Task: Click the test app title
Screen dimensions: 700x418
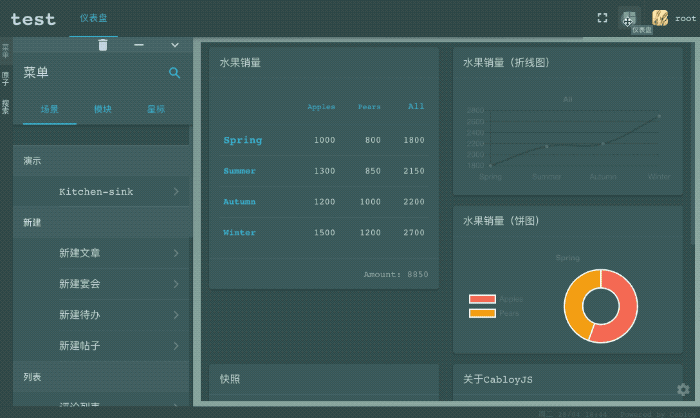Action: click(x=33, y=19)
